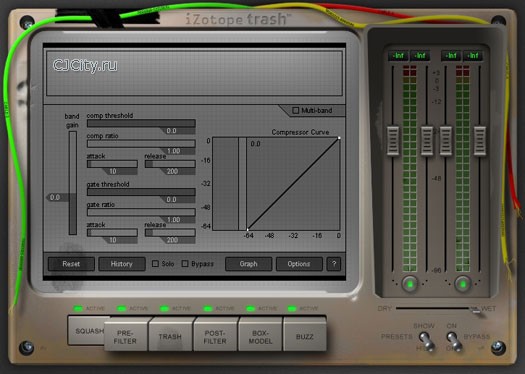Toggle the BUZZ active LED
This screenshot has width=525, height=374.
click(x=292, y=308)
